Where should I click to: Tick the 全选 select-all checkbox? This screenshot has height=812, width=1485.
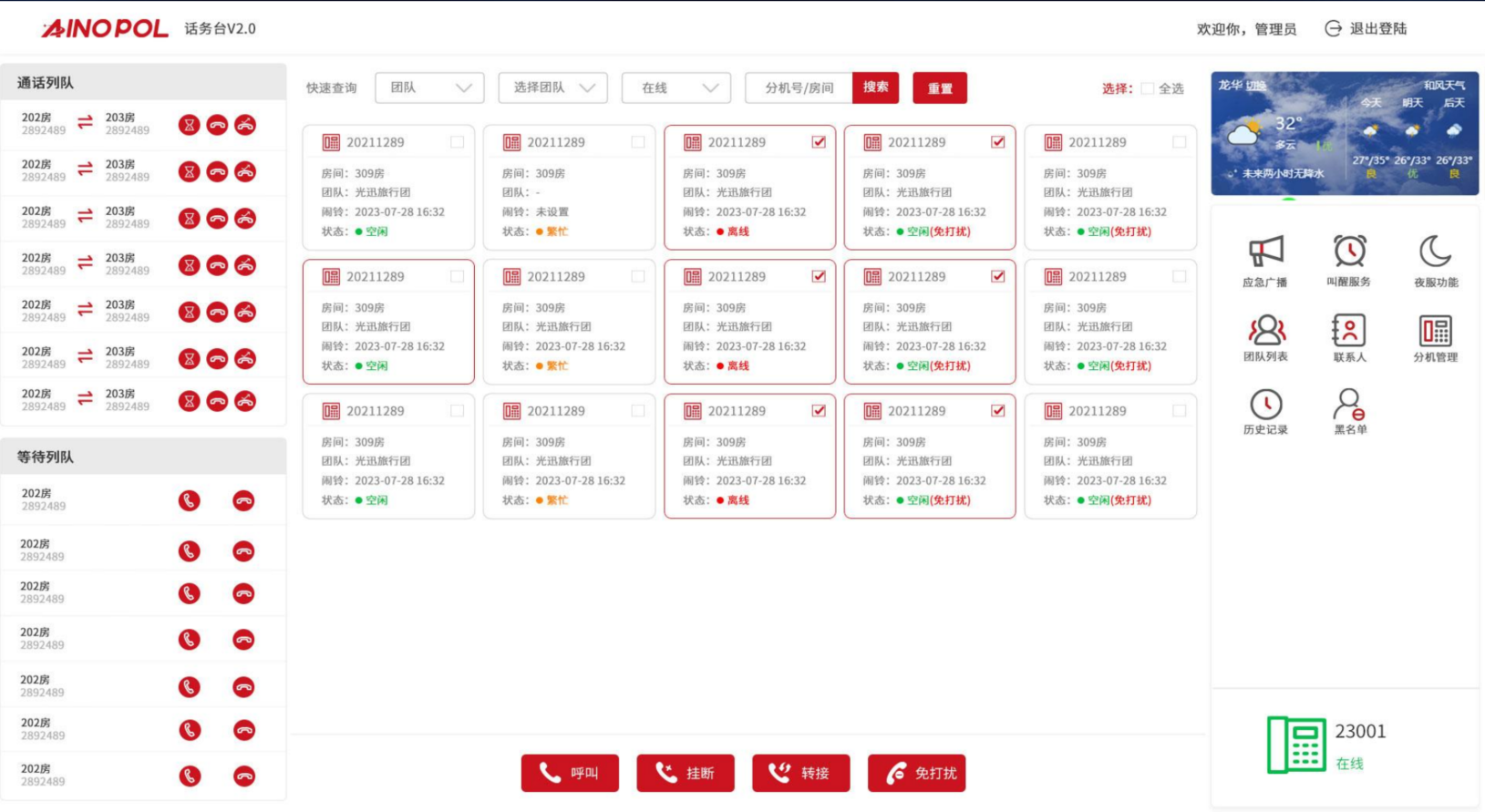1148,88
